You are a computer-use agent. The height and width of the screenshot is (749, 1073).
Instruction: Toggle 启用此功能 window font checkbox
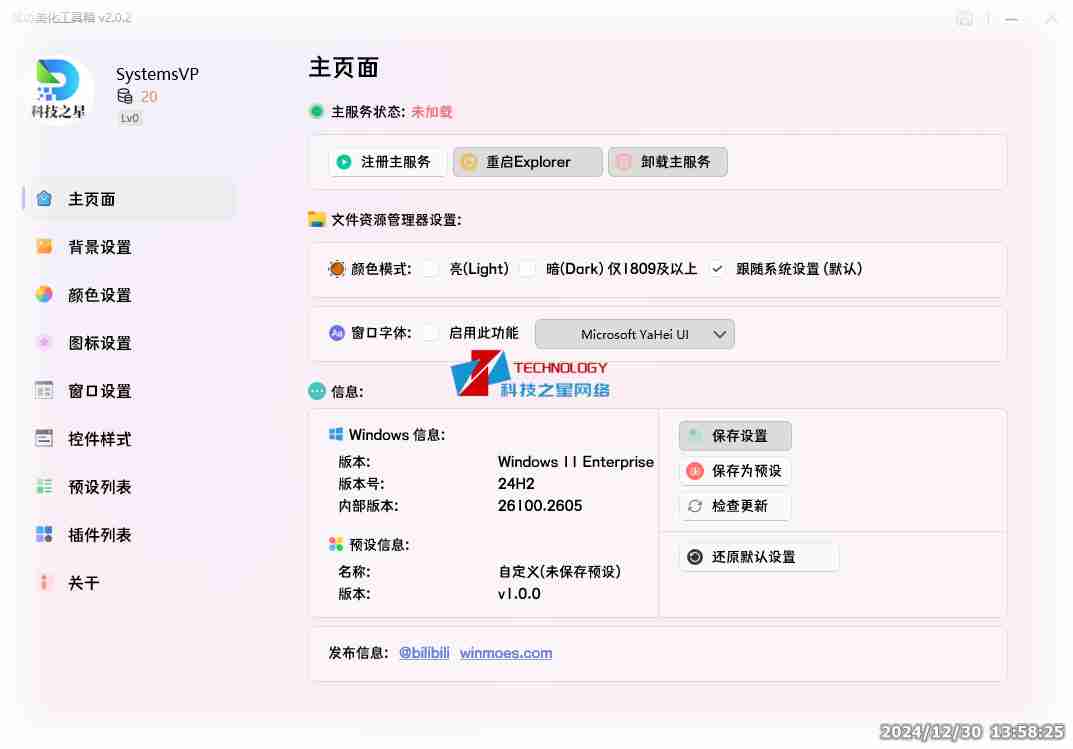(x=430, y=333)
